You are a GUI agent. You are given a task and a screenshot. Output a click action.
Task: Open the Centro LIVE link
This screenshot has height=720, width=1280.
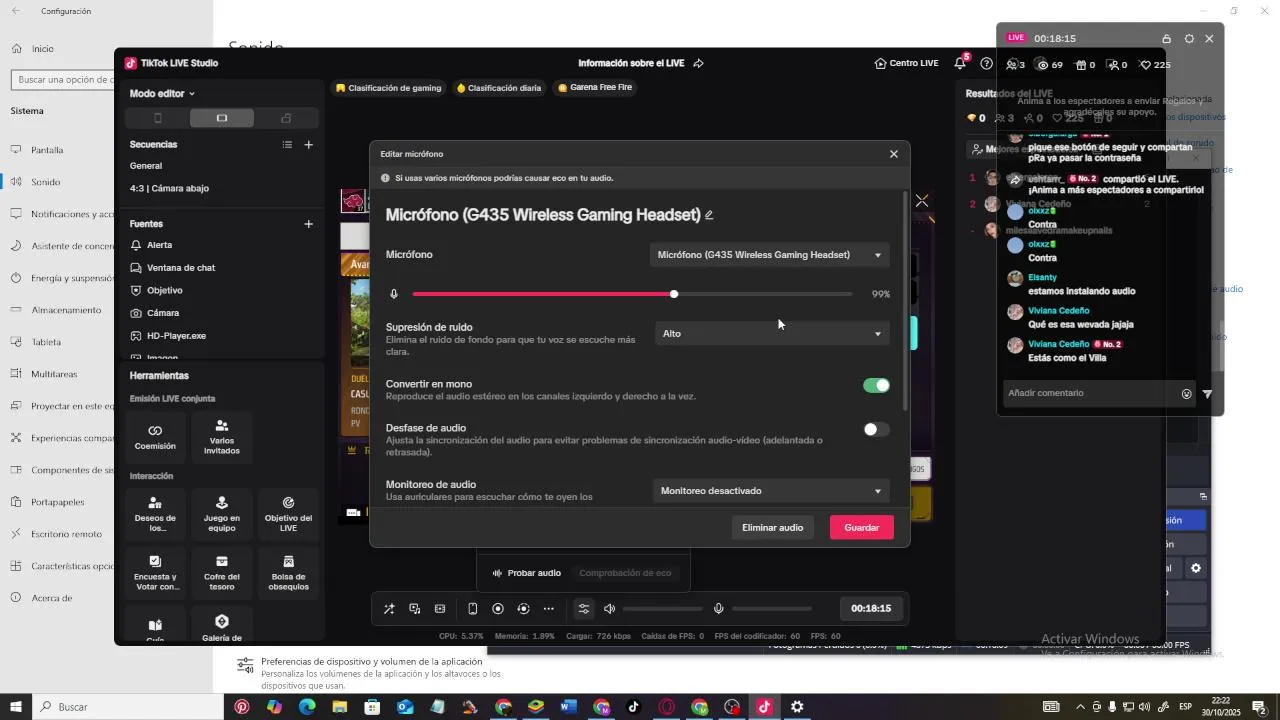point(906,63)
